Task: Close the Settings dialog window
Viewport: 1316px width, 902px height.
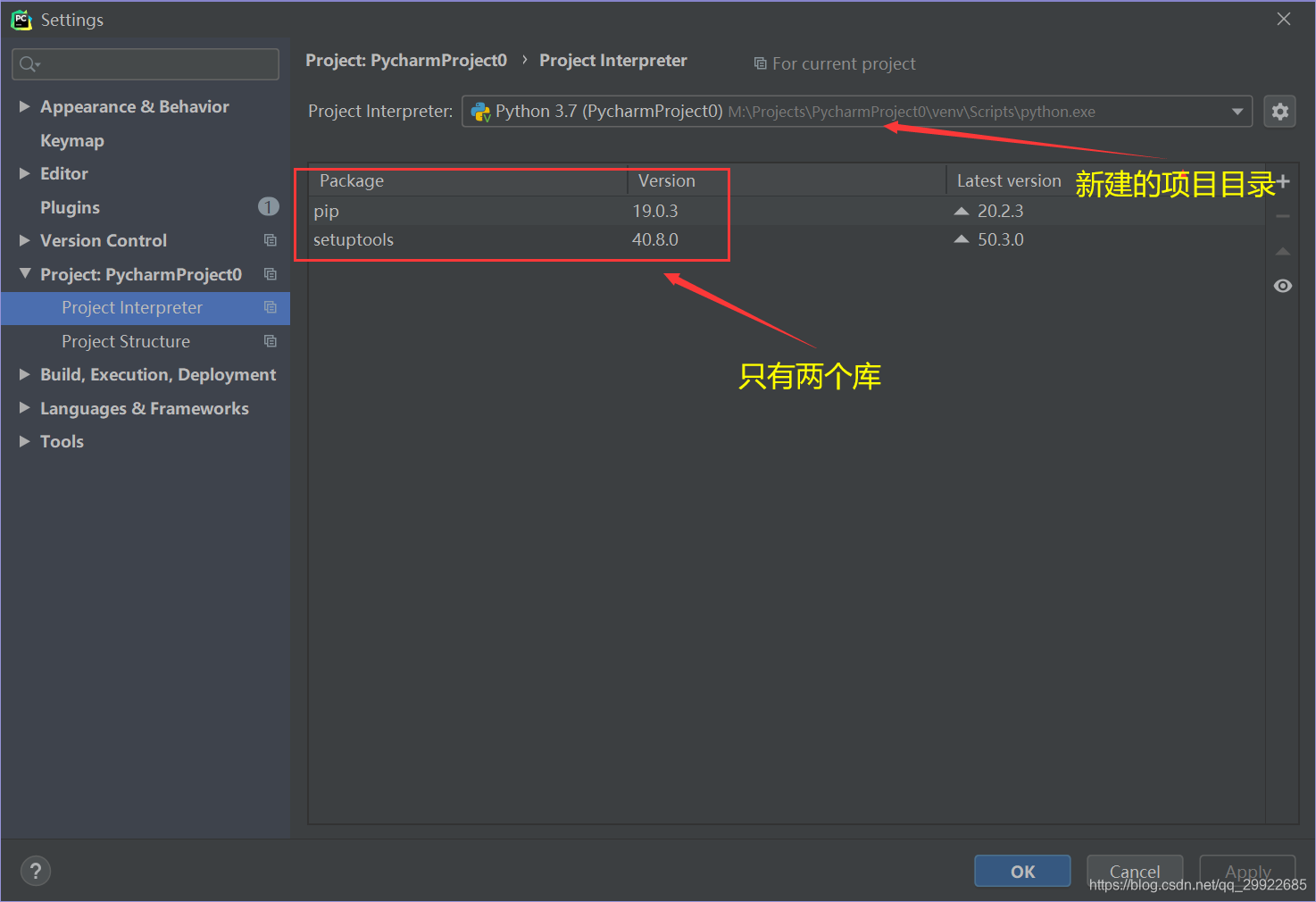Action: [x=1284, y=19]
